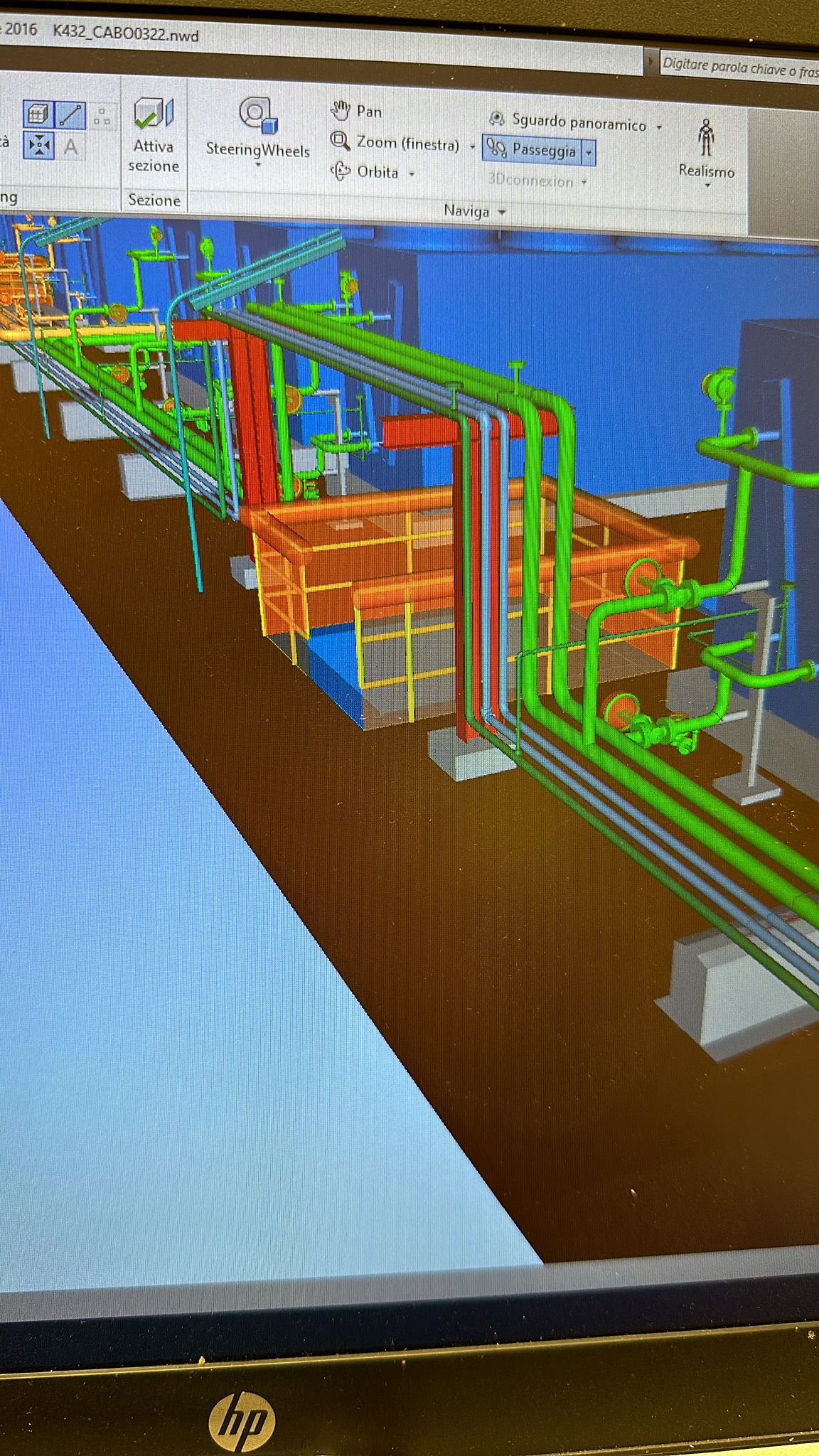Image resolution: width=819 pixels, height=1456 pixels.
Task: Click the cube icon in the ribbon
Action: point(38,114)
